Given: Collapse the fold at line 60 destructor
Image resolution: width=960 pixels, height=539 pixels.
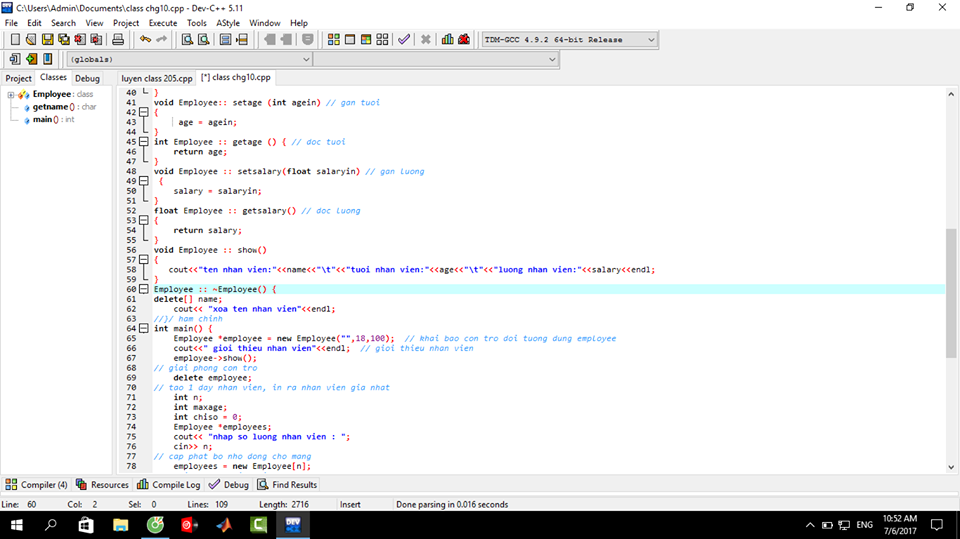Looking at the screenshot, I should (144, 290).
